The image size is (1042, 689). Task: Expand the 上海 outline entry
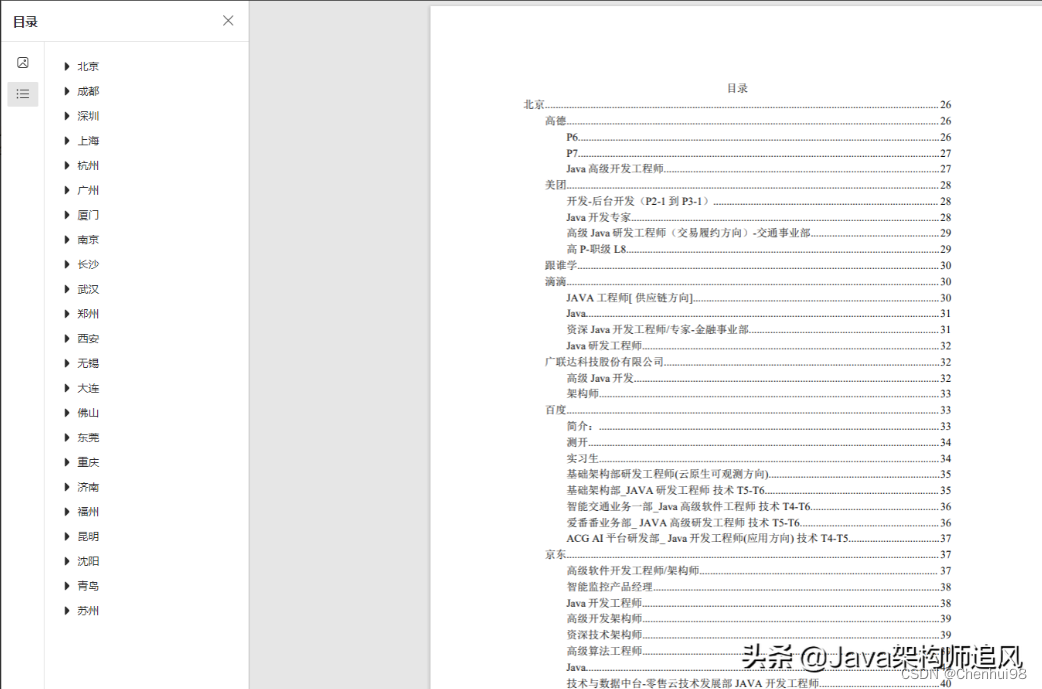coord(66,141)
